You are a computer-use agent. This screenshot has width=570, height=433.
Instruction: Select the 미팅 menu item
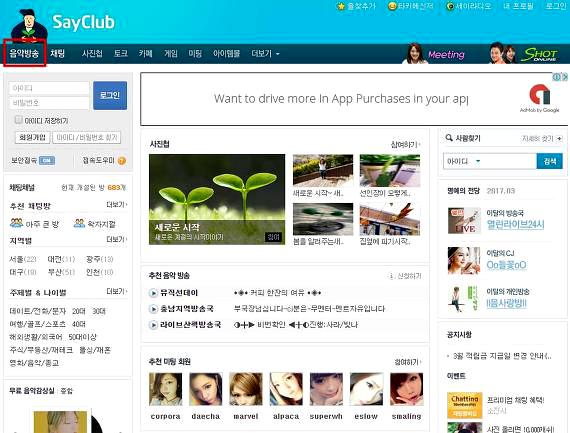coord(195,53)
